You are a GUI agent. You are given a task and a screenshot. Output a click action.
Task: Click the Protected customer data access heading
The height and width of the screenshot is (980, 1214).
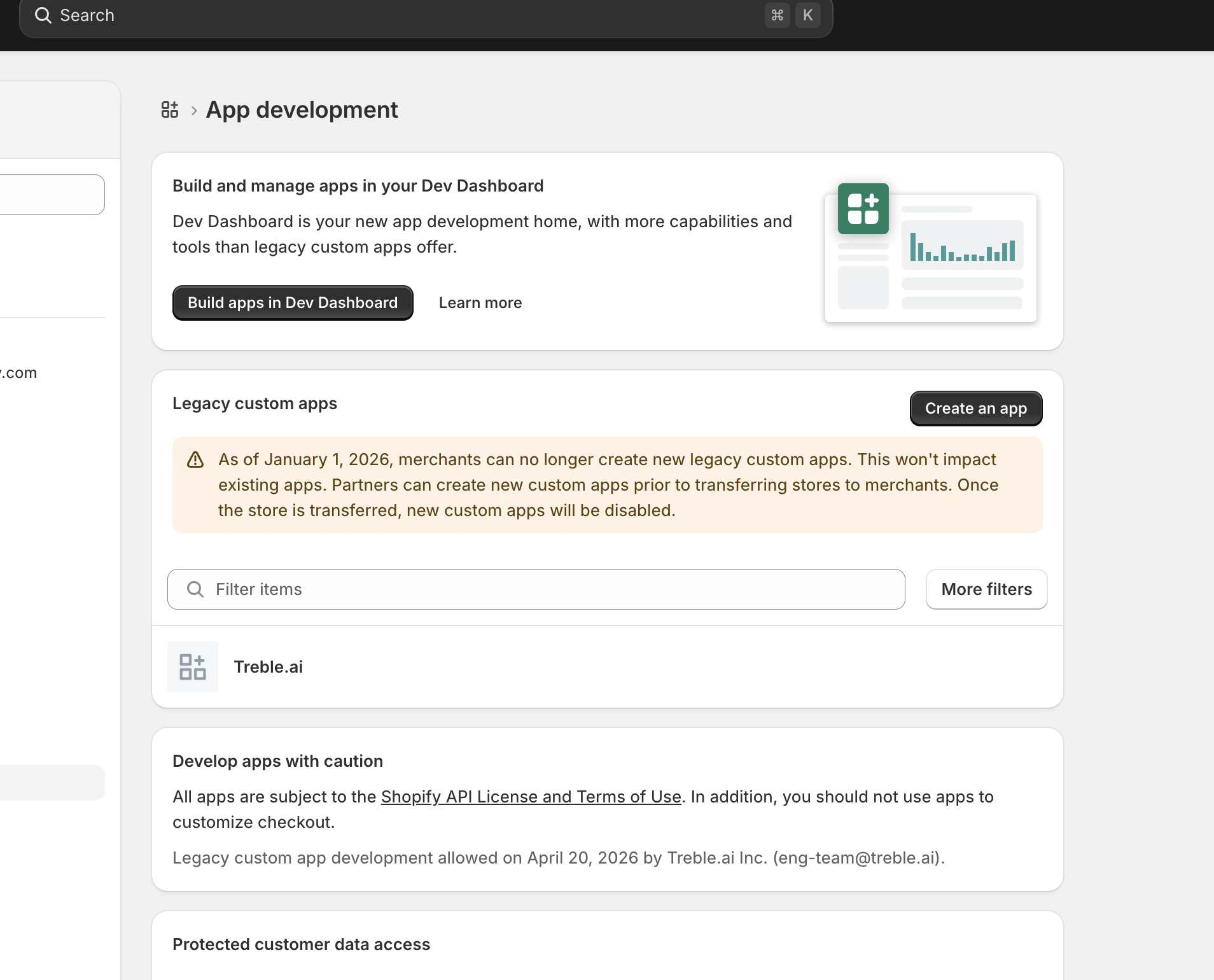coord(301,944)
